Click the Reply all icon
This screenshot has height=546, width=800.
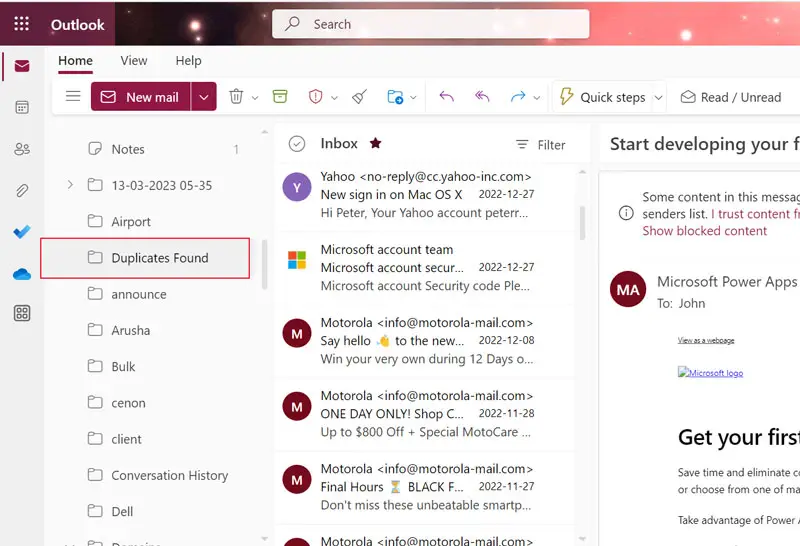(x=482, y=96)
